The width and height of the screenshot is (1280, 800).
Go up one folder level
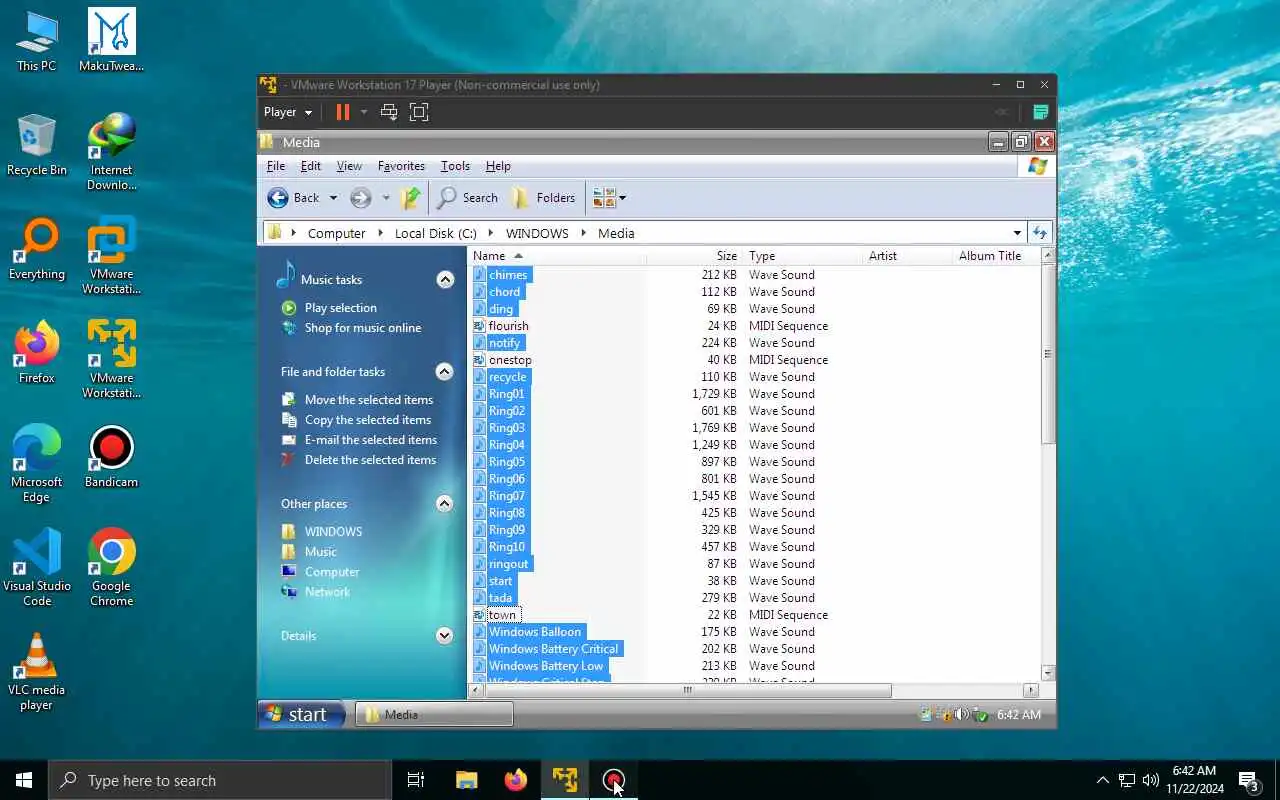coord(410,198)
